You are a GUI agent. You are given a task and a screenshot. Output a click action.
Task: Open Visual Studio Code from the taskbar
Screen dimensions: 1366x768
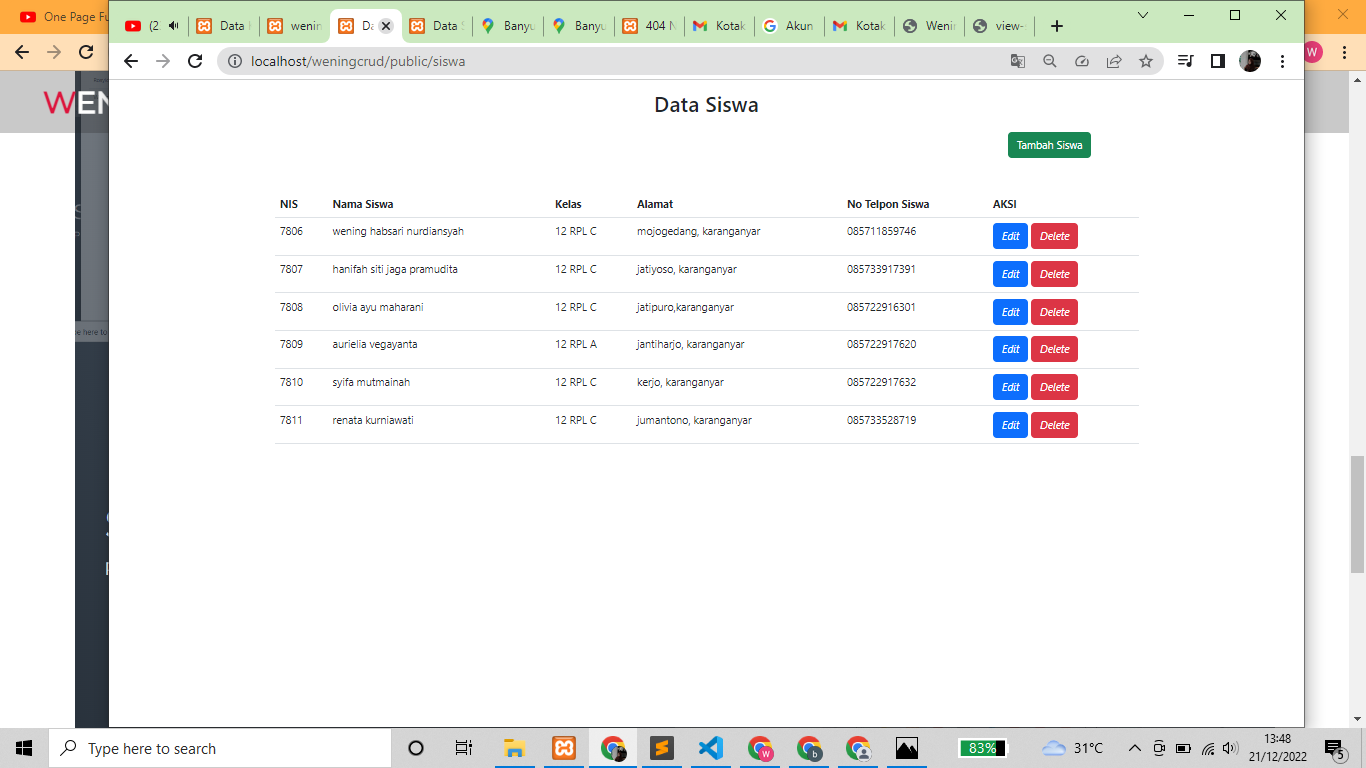coord(711,748)
